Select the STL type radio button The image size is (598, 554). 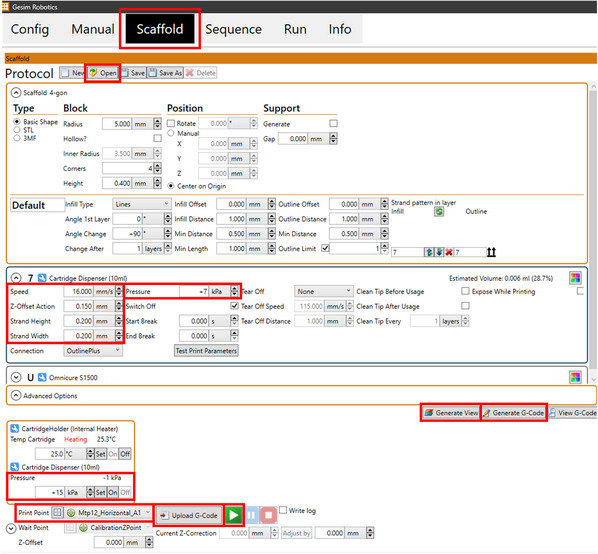(x=17, y=130)
